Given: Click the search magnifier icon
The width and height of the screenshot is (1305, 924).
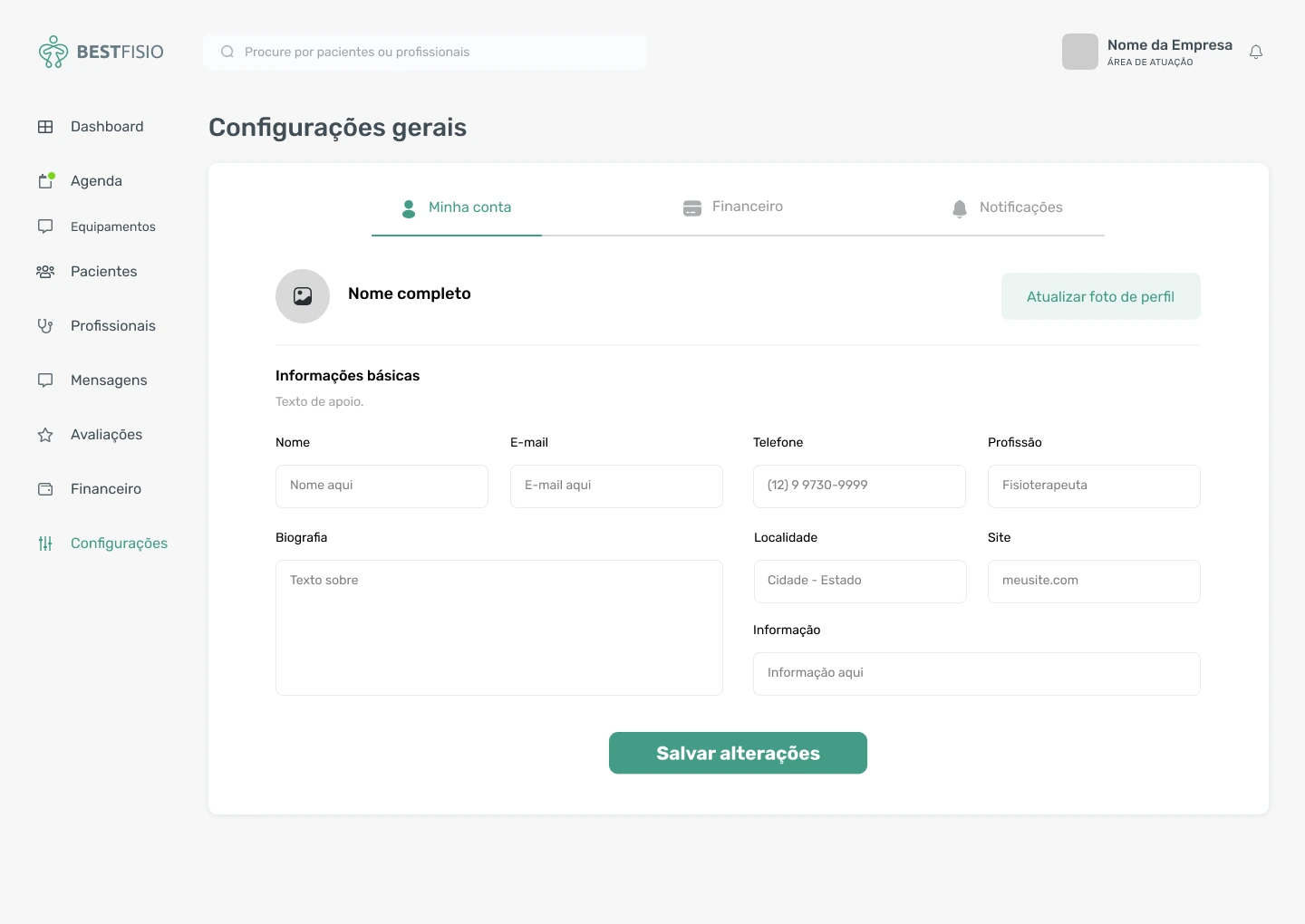Looking at the screenshot, I should click(227, 52).
